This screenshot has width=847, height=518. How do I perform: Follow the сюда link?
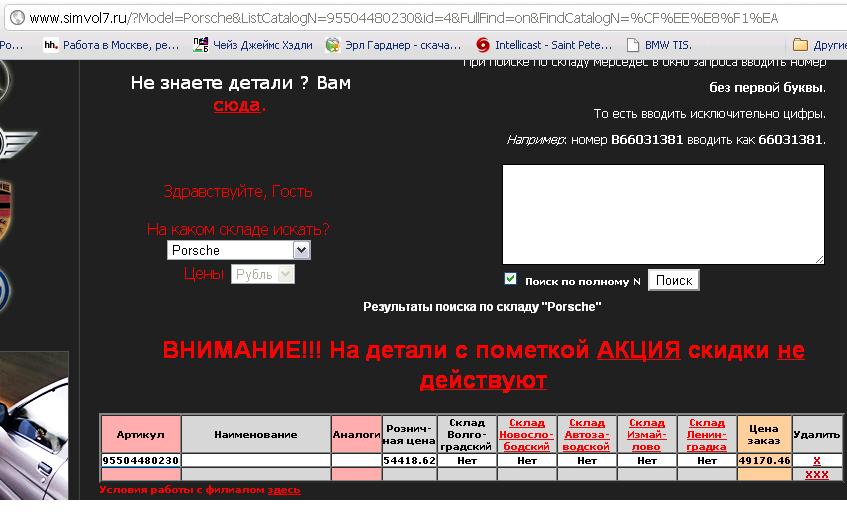237,105
